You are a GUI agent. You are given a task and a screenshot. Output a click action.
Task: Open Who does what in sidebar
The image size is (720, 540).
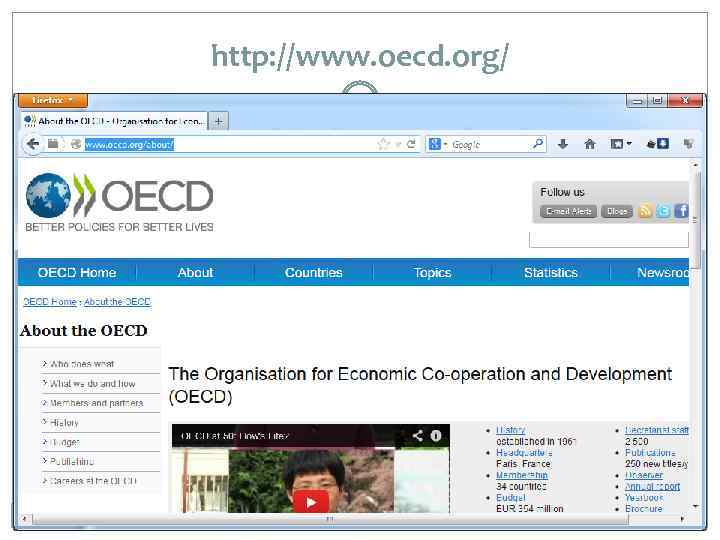coord(82,364)
